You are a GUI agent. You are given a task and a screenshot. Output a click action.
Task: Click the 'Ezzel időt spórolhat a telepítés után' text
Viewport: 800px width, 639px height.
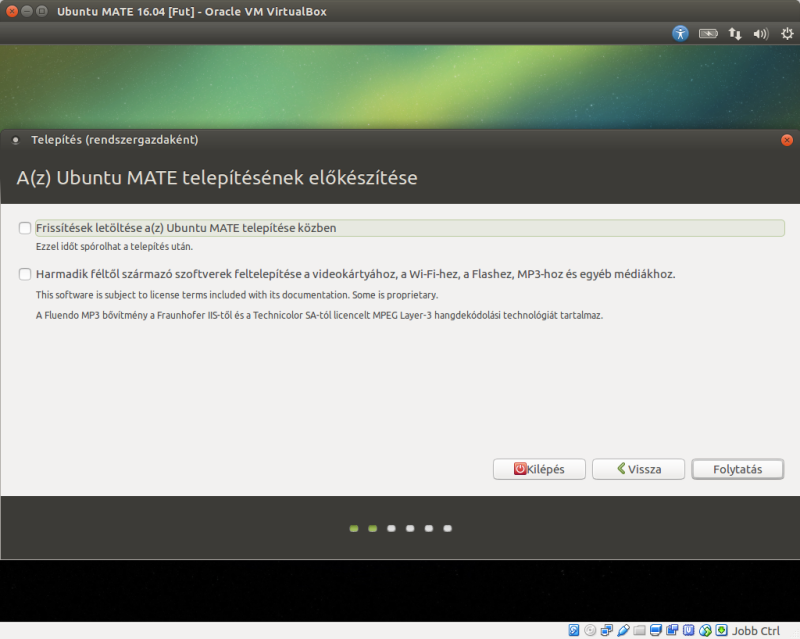click(114, 247)
